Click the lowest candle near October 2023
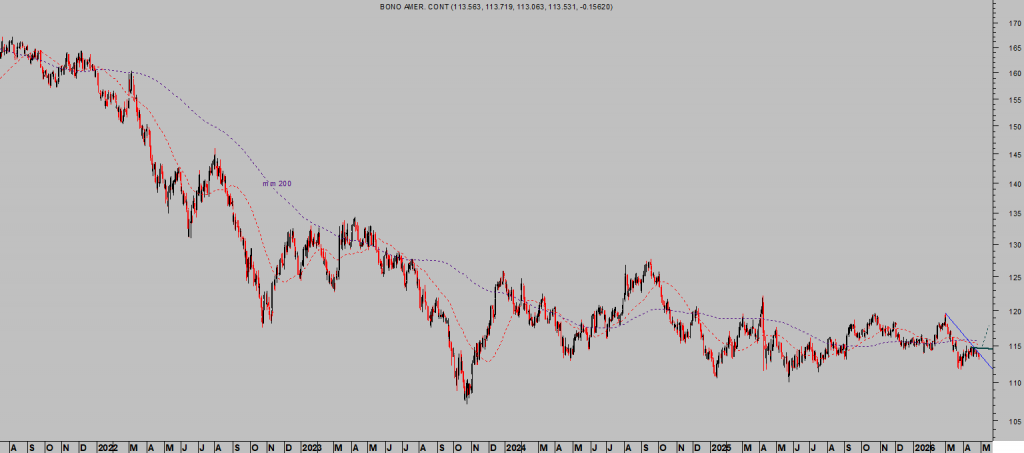This screenshot has width=1024, height=453. [466, 398]
